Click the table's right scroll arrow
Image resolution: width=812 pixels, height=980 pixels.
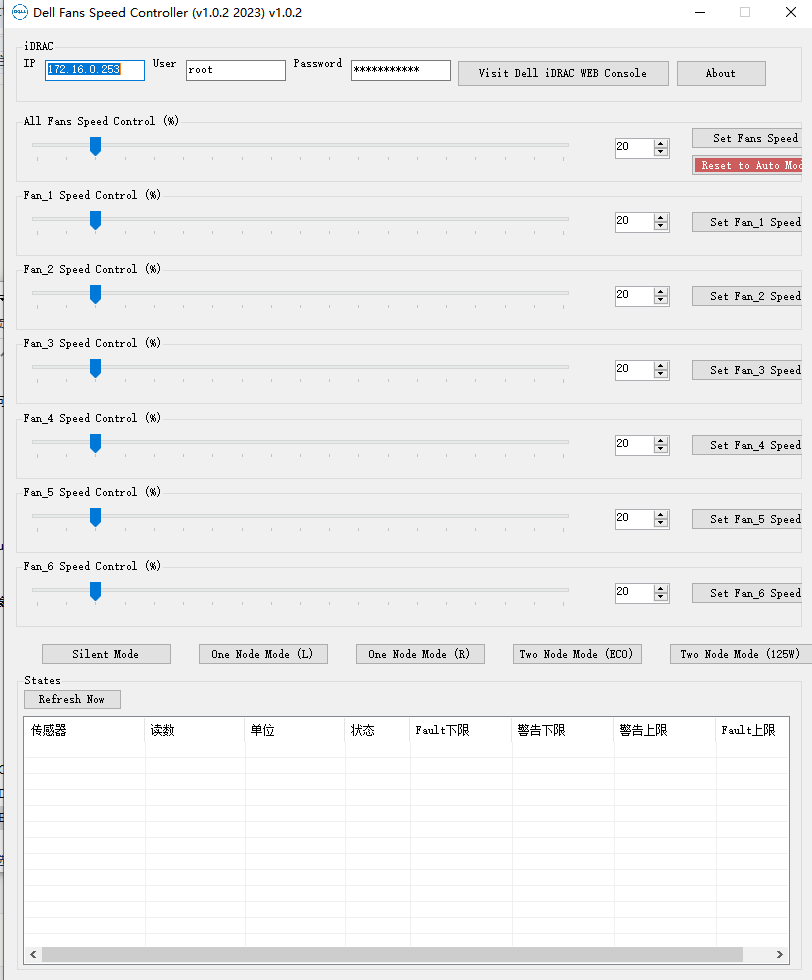tap(779, 954)
